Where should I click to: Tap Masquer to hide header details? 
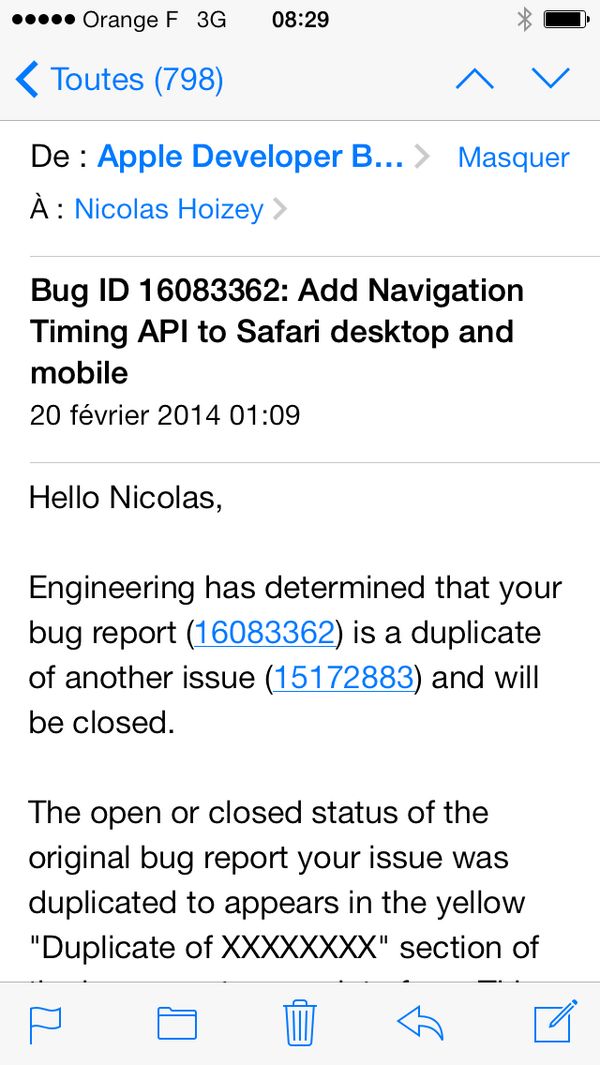coord(513,158)
